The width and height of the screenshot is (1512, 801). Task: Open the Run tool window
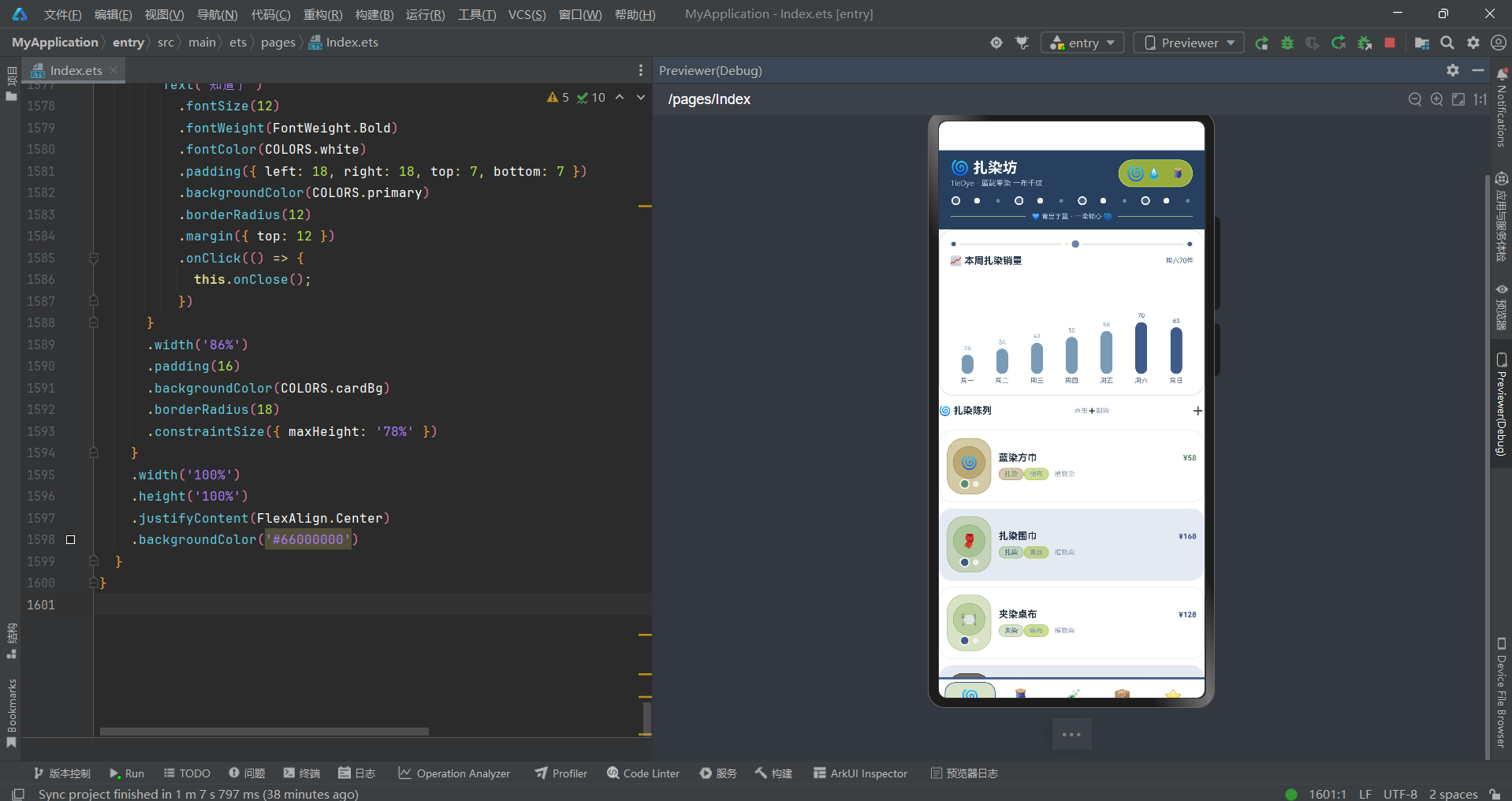[x=127, y=773]
